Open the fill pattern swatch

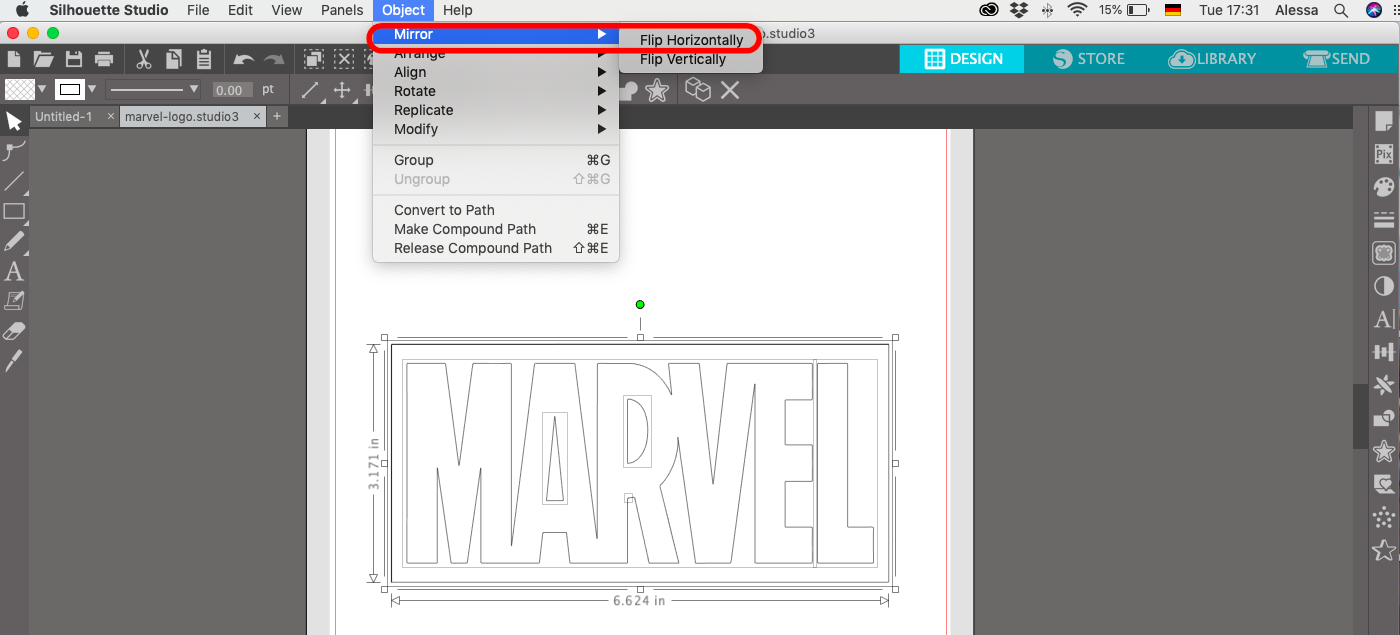(x=19, y=89)
